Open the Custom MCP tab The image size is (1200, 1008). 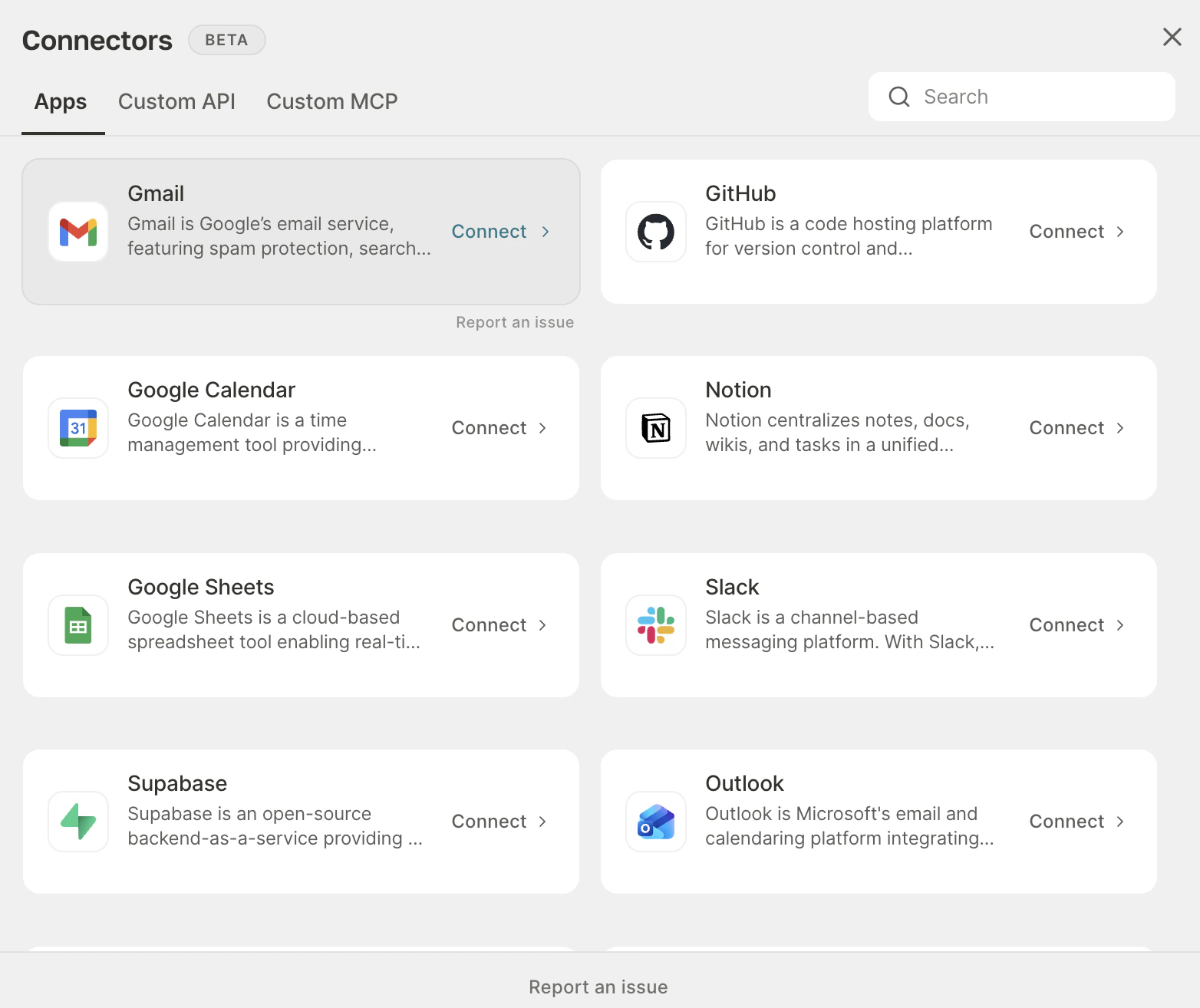332,101
